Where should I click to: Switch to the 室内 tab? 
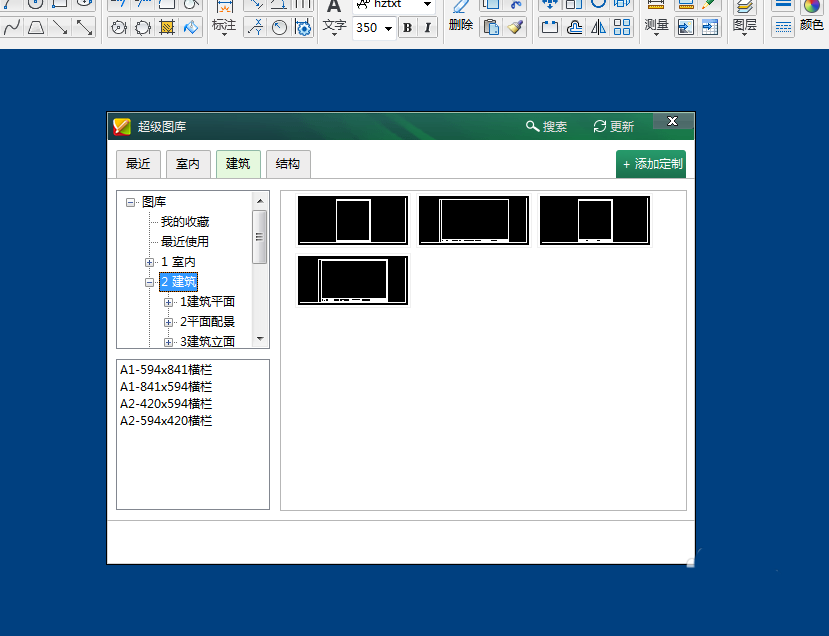pos(188,164)
